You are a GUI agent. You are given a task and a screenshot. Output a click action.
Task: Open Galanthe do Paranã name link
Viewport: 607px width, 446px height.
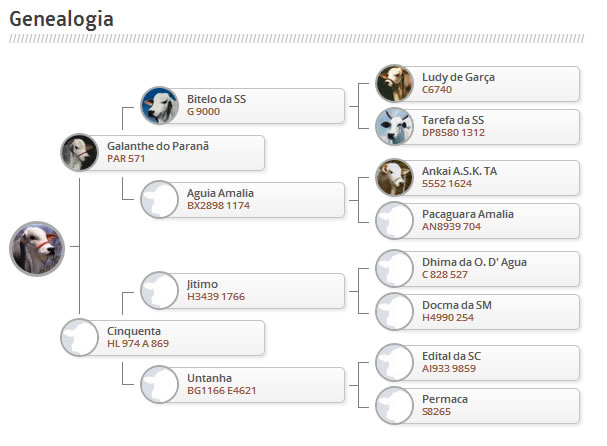coord(158,146)
